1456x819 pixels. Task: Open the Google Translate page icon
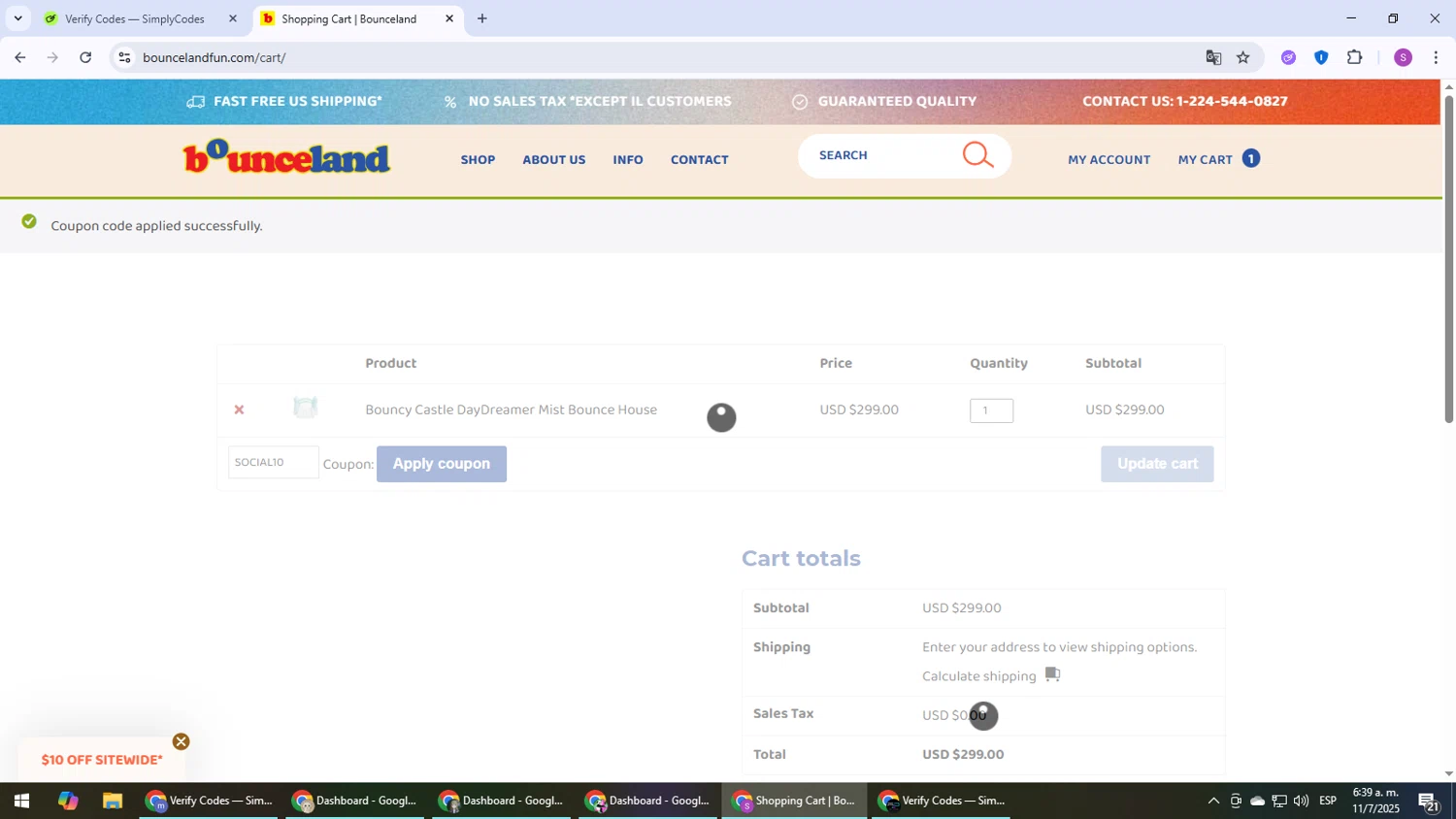click(1213, 57)
